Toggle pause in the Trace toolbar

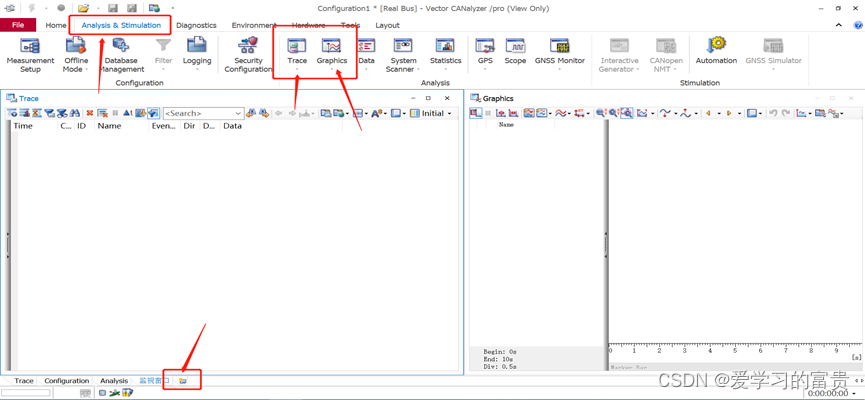click(x=115, y=113)
